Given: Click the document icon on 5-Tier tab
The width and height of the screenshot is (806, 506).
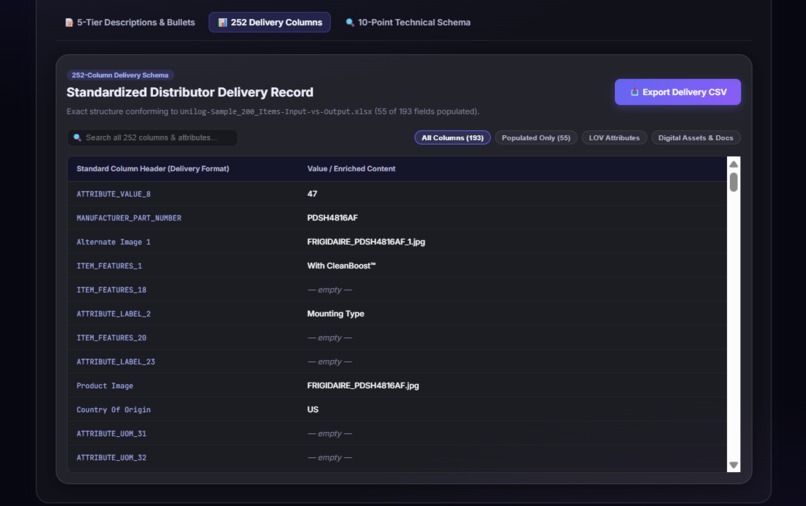Looking at the screenshot, I should click(x=69, y=23).
